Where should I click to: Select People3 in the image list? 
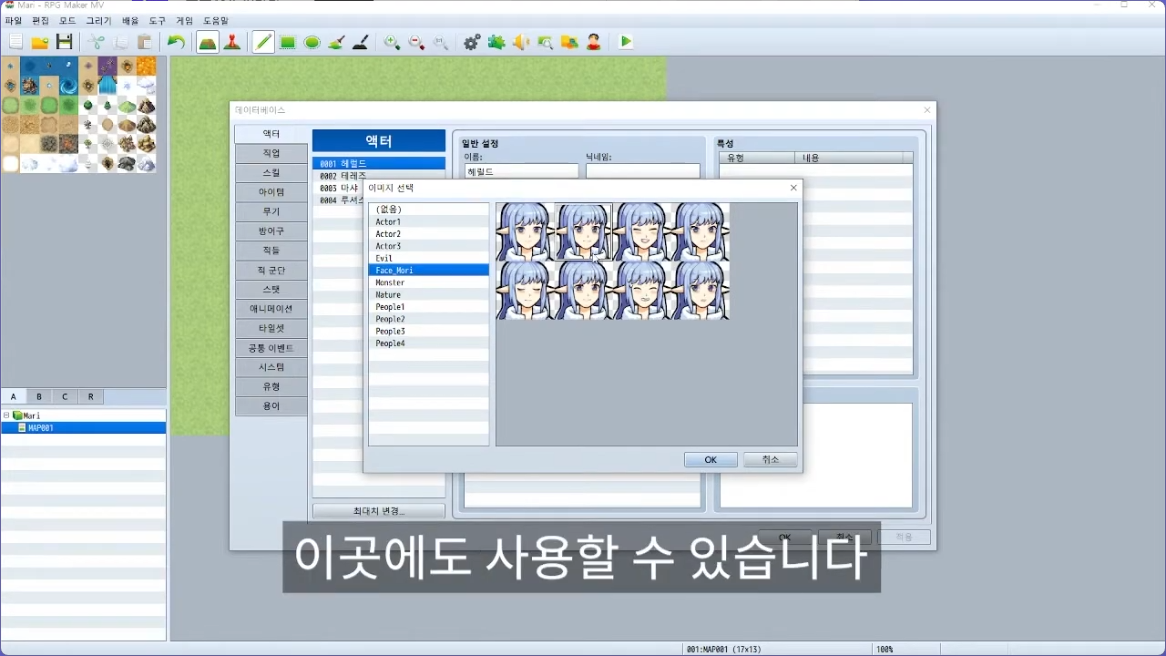click(428, 331)
